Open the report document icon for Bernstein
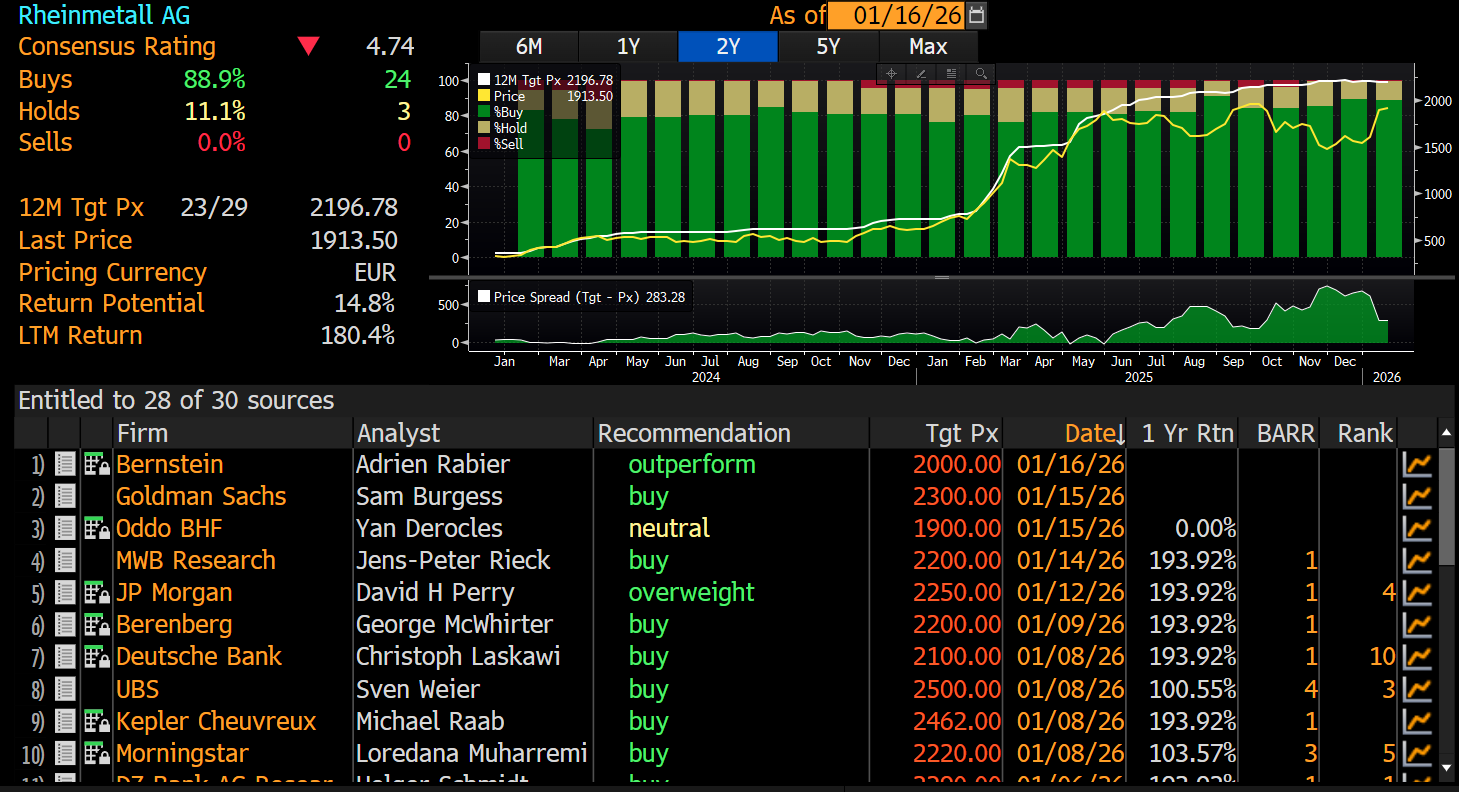The width and height of the screenshot is (1459, 792). (x=65, y=464)
